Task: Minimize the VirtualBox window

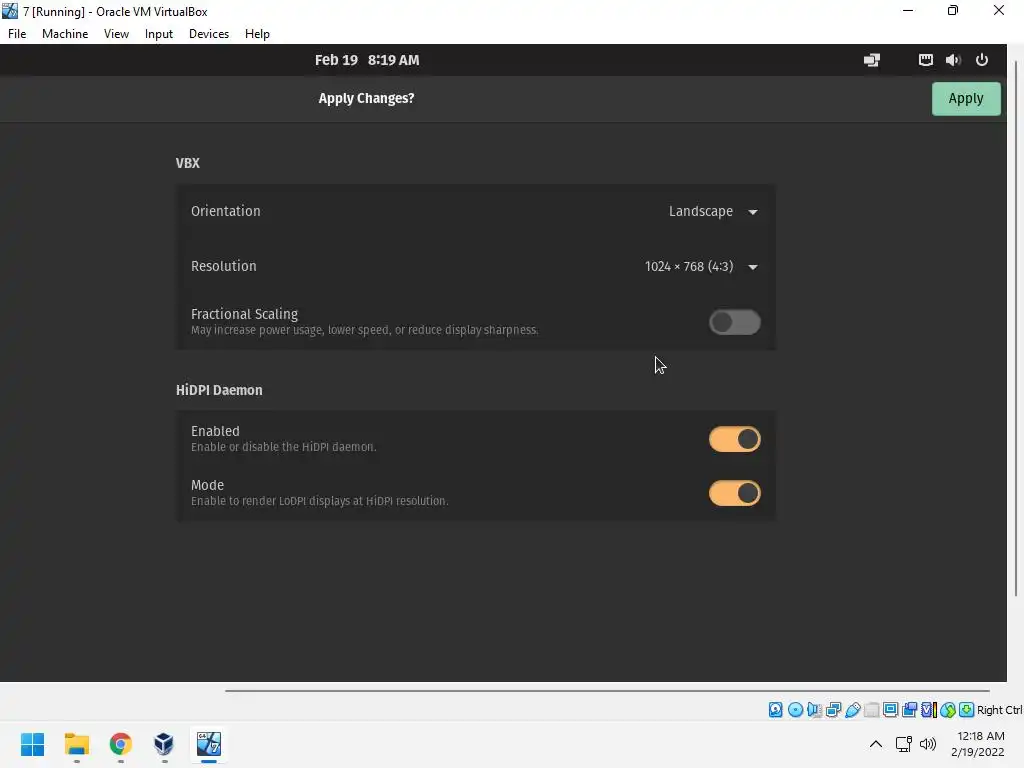Action: pos(908,11)
